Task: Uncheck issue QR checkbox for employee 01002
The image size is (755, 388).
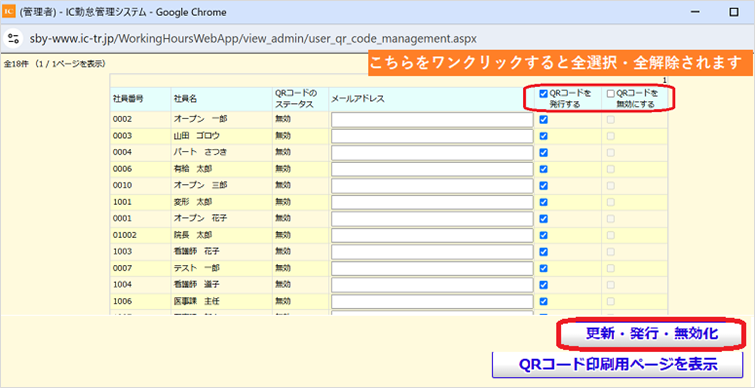Action: point(544,235)
